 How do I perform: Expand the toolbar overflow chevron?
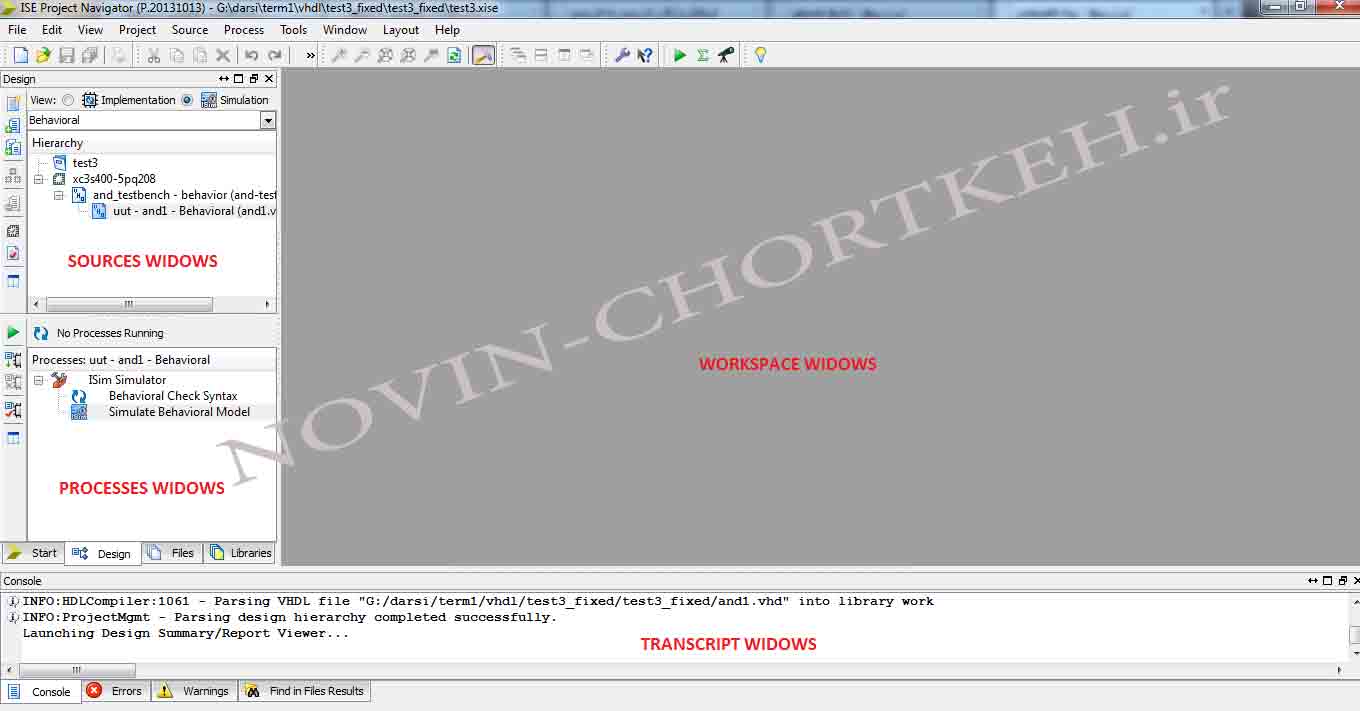pos(310,55)
